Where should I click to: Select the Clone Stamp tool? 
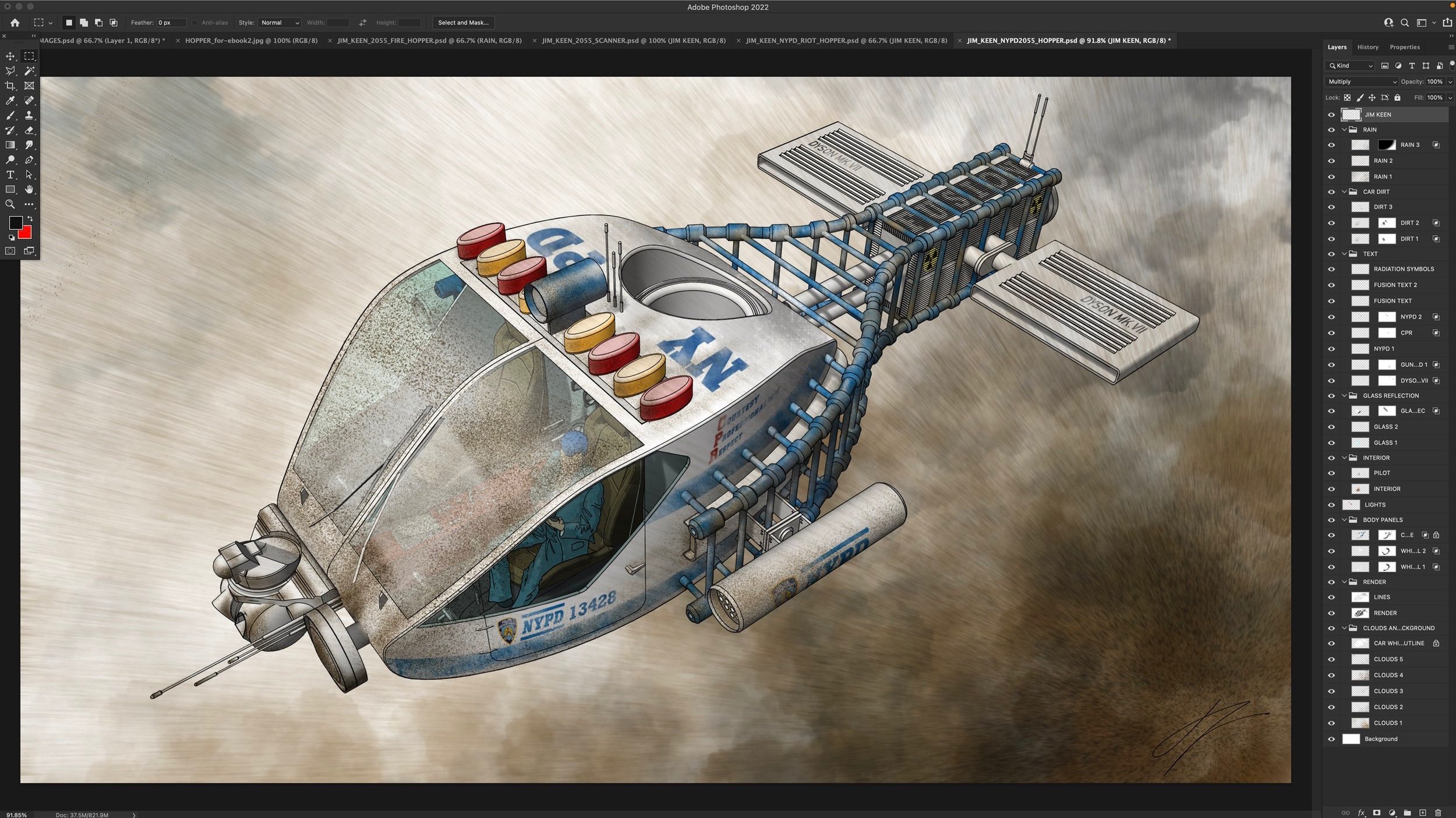29,115
